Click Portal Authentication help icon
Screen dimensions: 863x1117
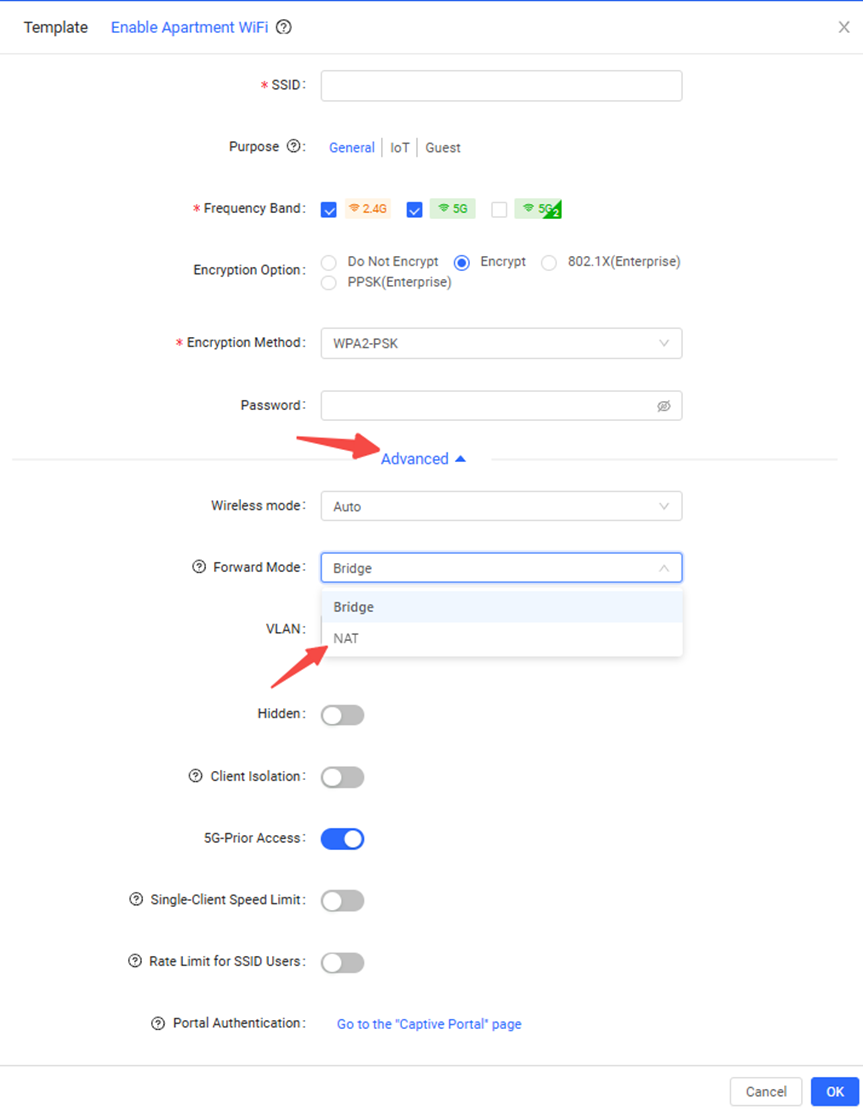(x=157, y=1024)
